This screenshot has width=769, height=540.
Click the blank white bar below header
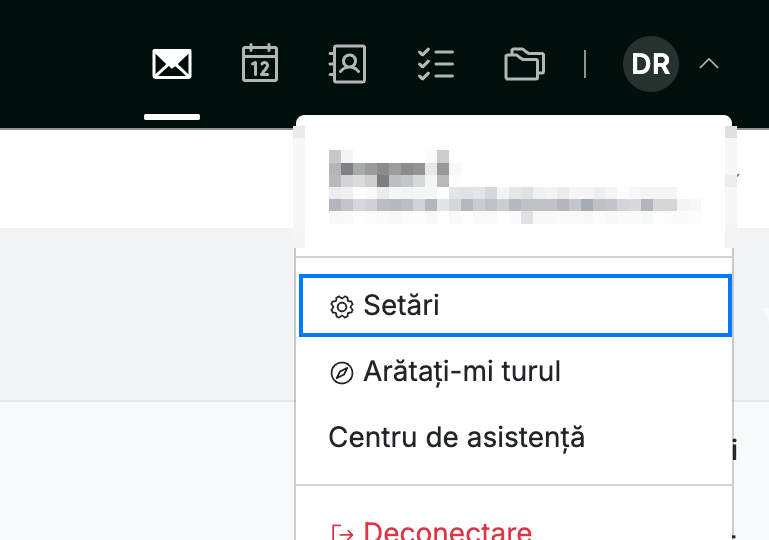pyautogui.click(x=147, y=179)
